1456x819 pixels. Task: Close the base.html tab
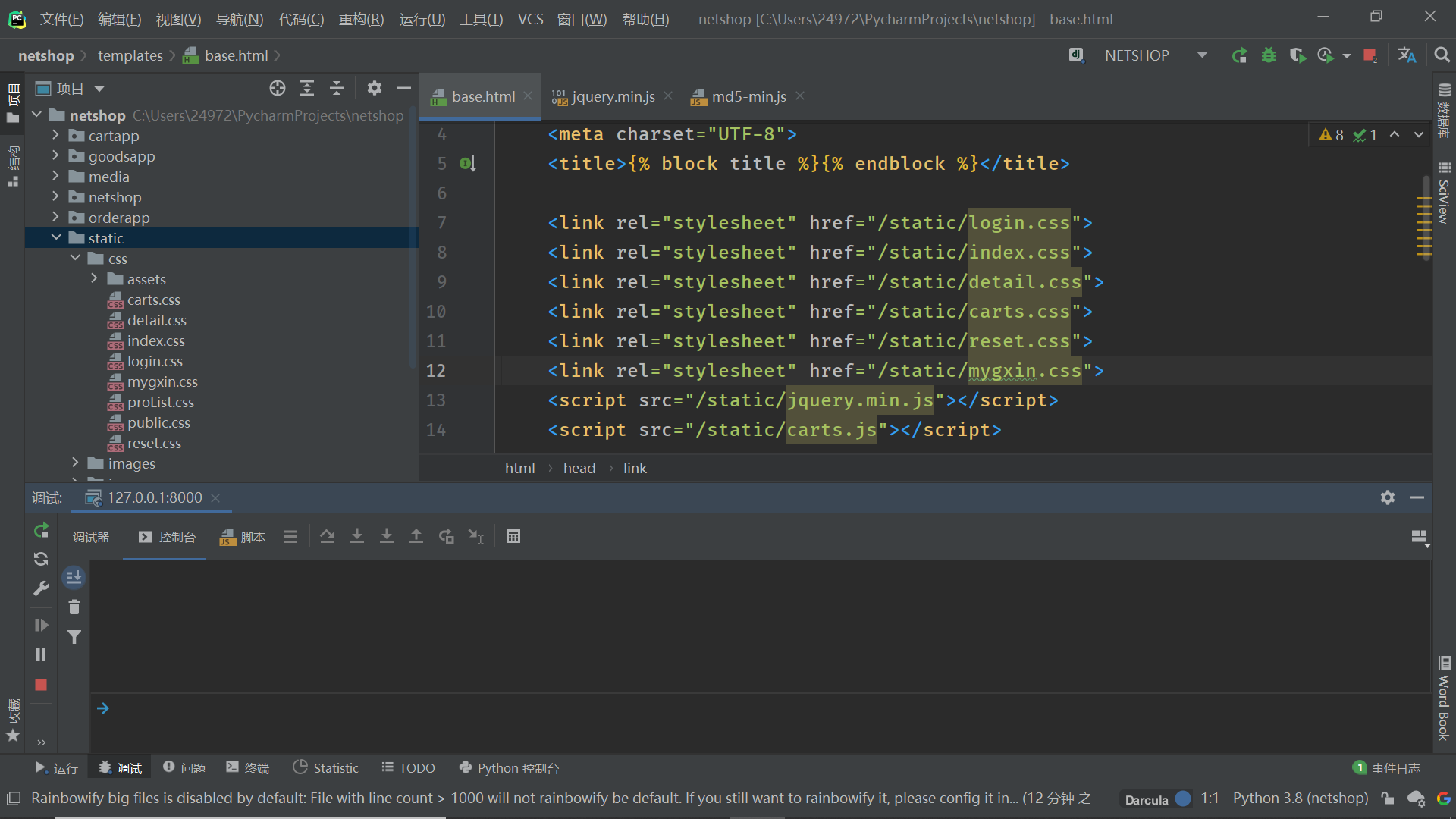coord(528,96)
